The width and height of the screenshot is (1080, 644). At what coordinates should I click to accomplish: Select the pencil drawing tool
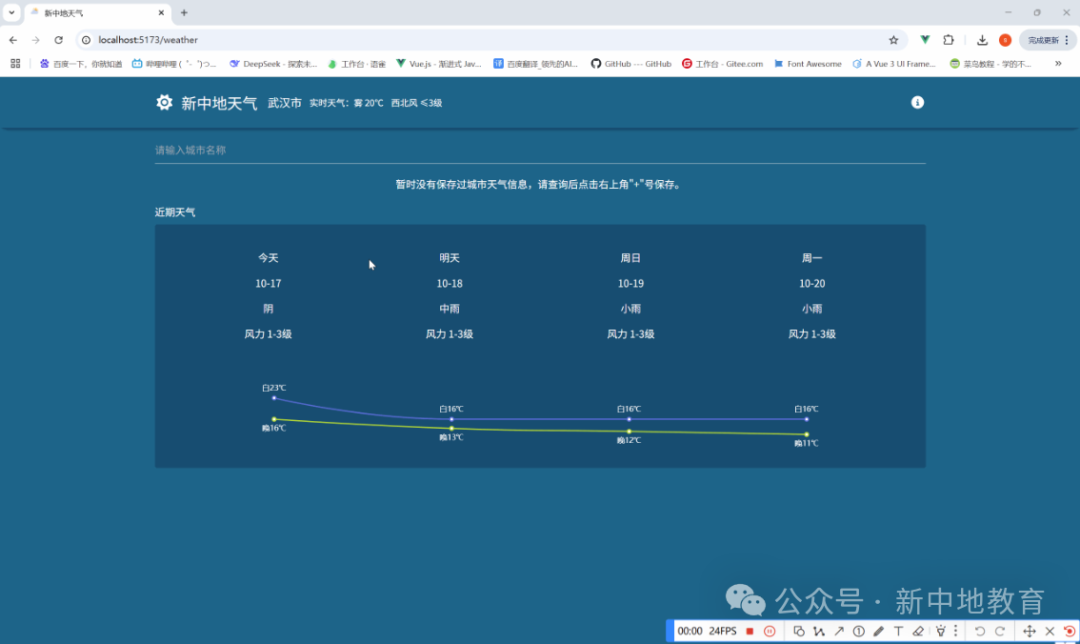click(x=878, y=631)
